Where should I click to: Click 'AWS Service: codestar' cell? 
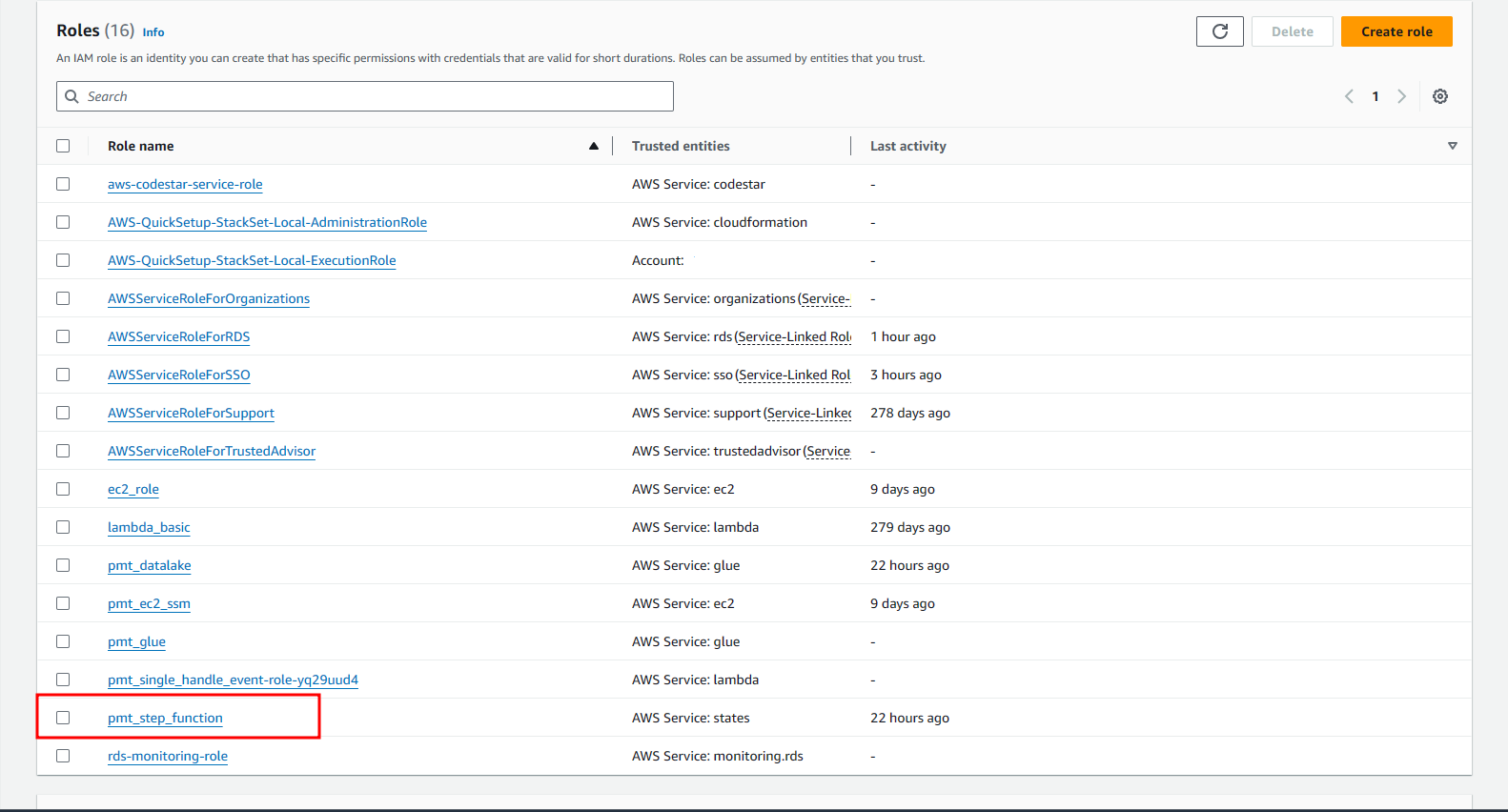pos(699,184)
